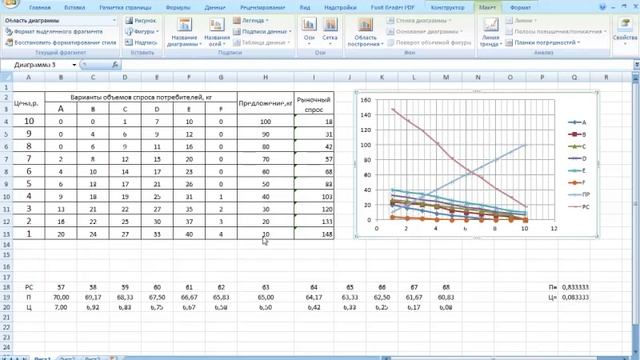Open the Вид ribbon tab
The width and height of the screenshot is (640, 360).
point(304,7)
